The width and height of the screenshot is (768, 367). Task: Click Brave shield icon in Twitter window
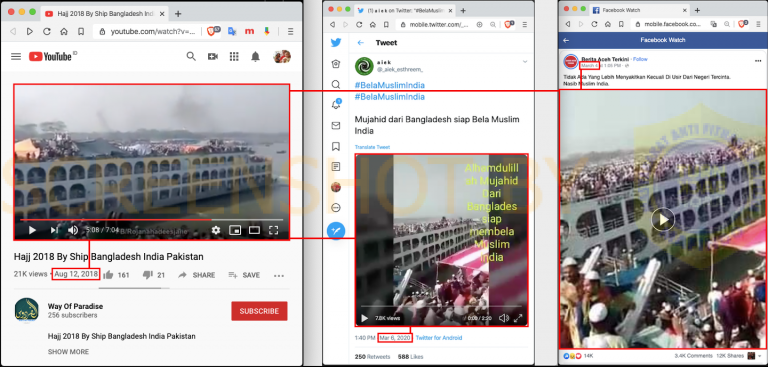click(509, 24)
